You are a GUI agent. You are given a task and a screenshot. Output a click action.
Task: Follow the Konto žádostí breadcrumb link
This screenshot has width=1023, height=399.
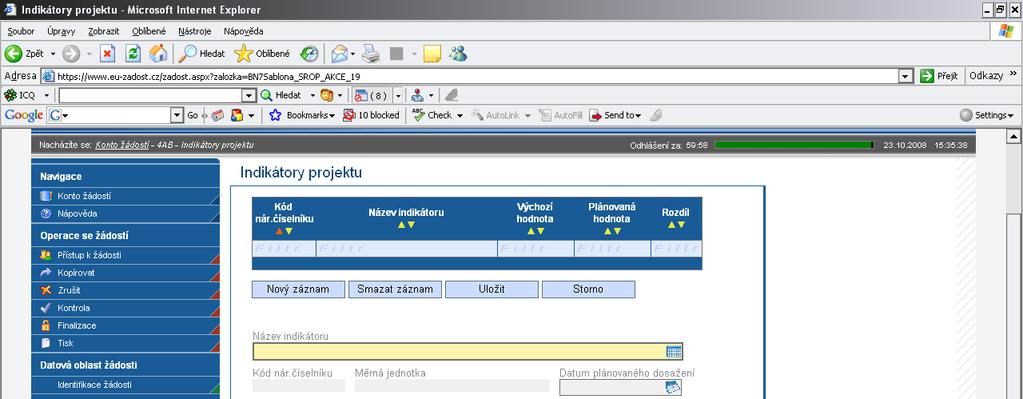[122, 145]
